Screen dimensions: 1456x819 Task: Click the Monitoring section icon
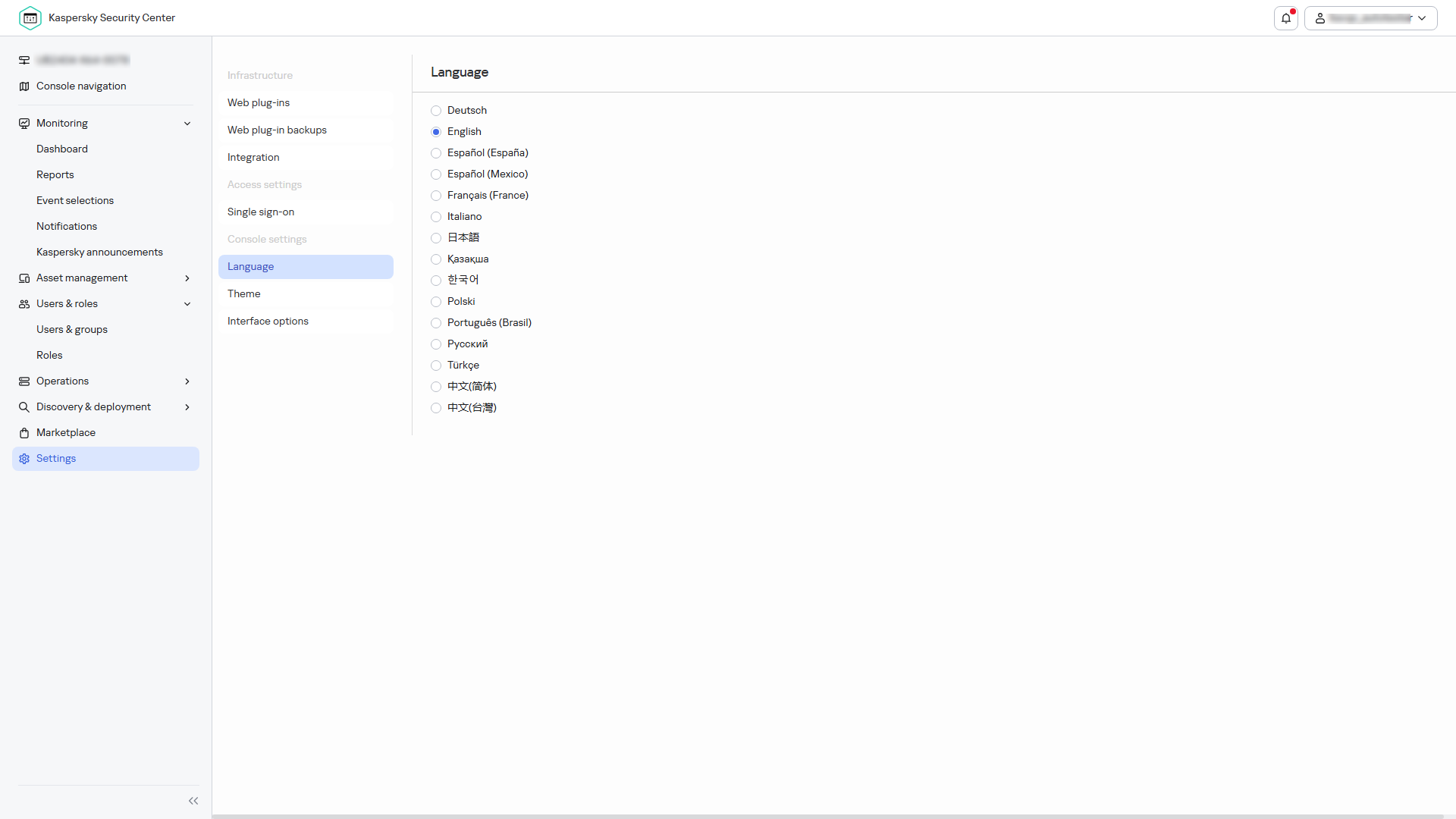coord(24,124)
